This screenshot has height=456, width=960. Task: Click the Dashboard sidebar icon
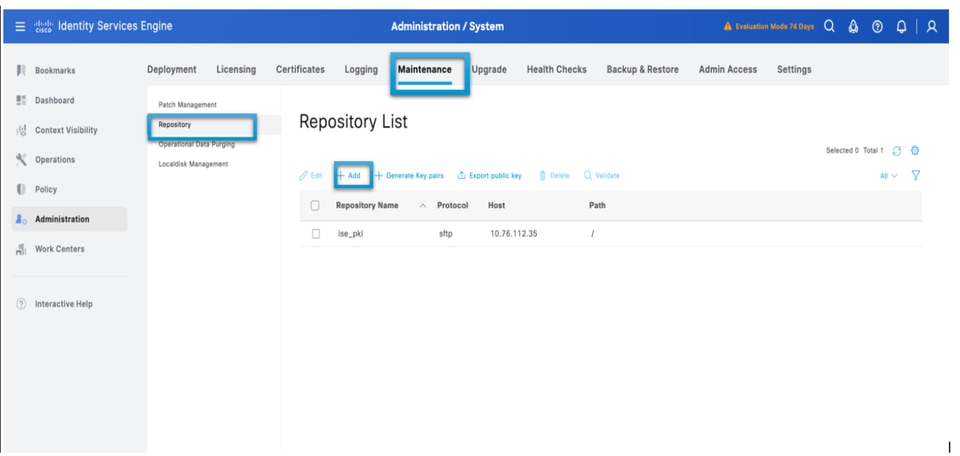click(x=21, y=100)
